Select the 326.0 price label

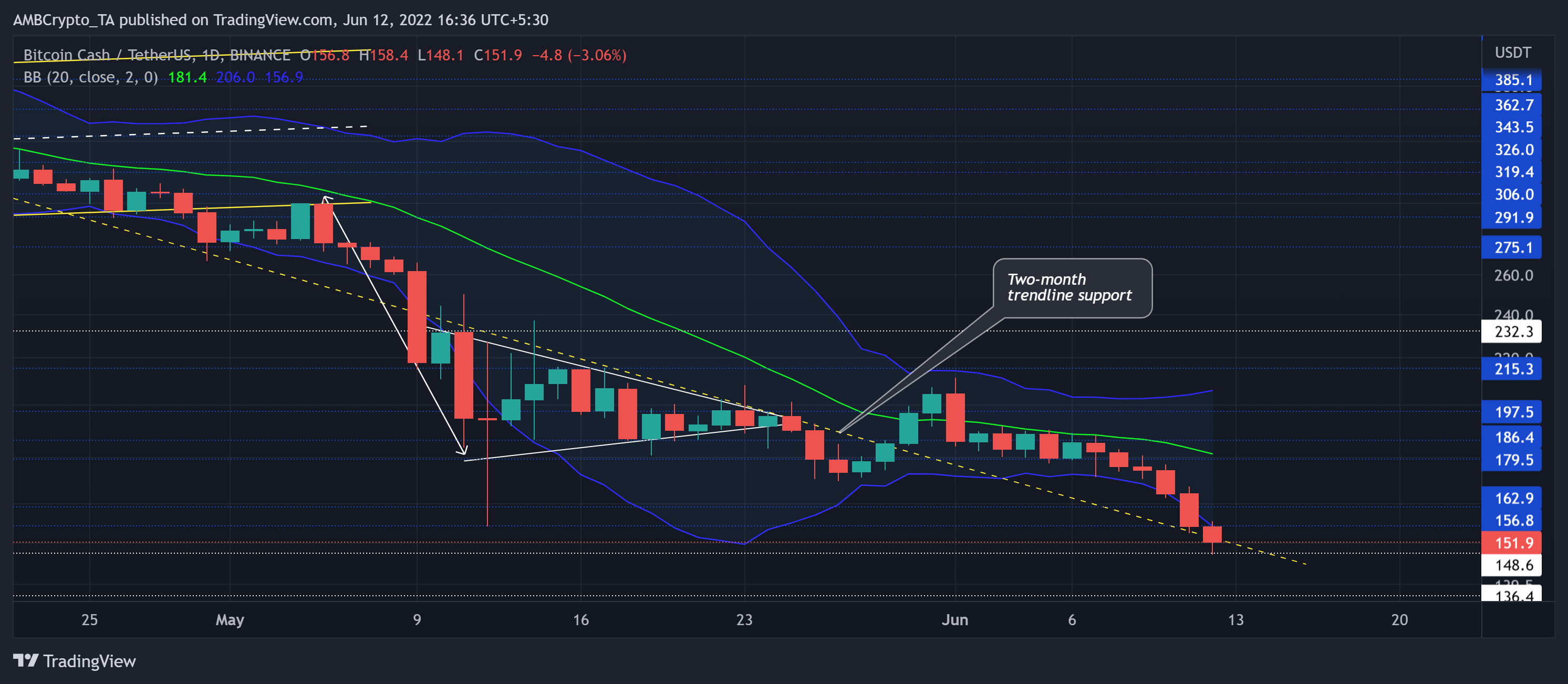[1511, 150]
